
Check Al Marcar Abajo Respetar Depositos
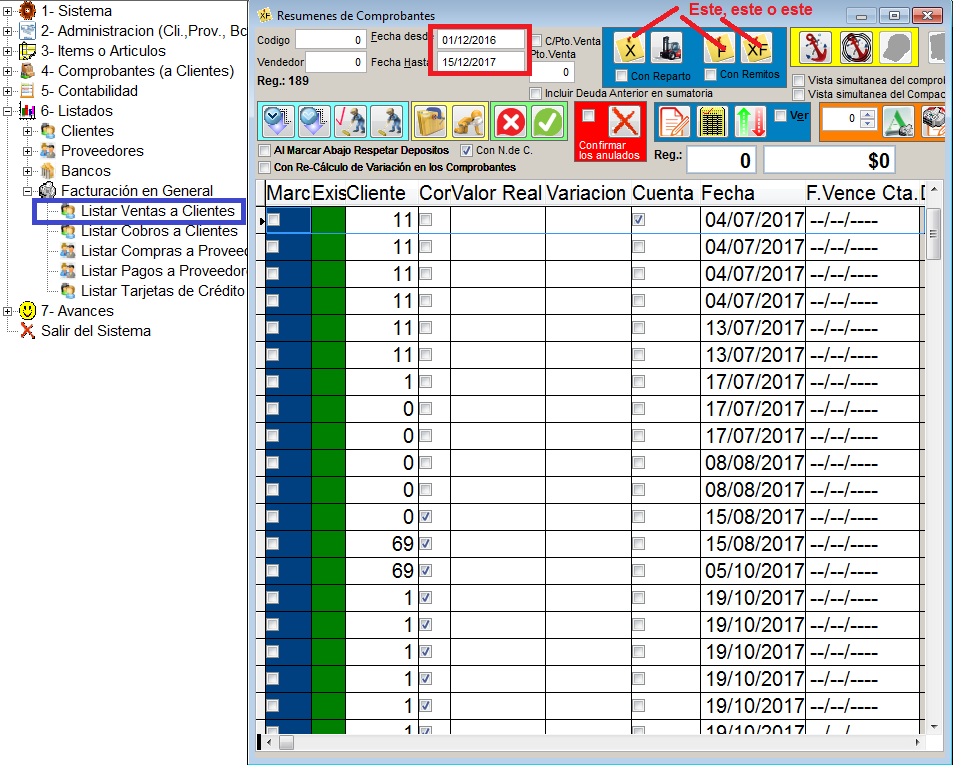tap(264, 150)
